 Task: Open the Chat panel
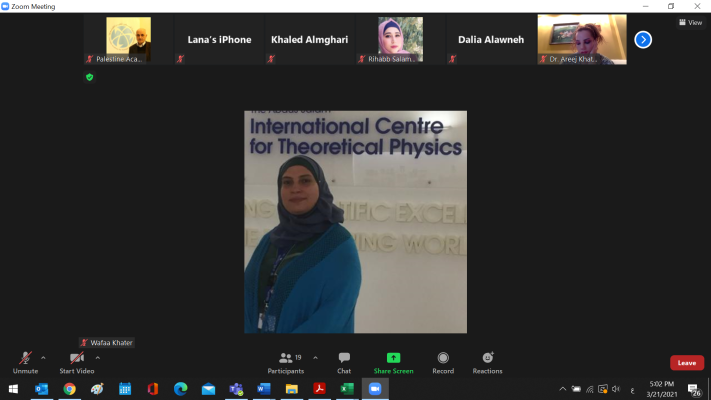pos(344,359)
